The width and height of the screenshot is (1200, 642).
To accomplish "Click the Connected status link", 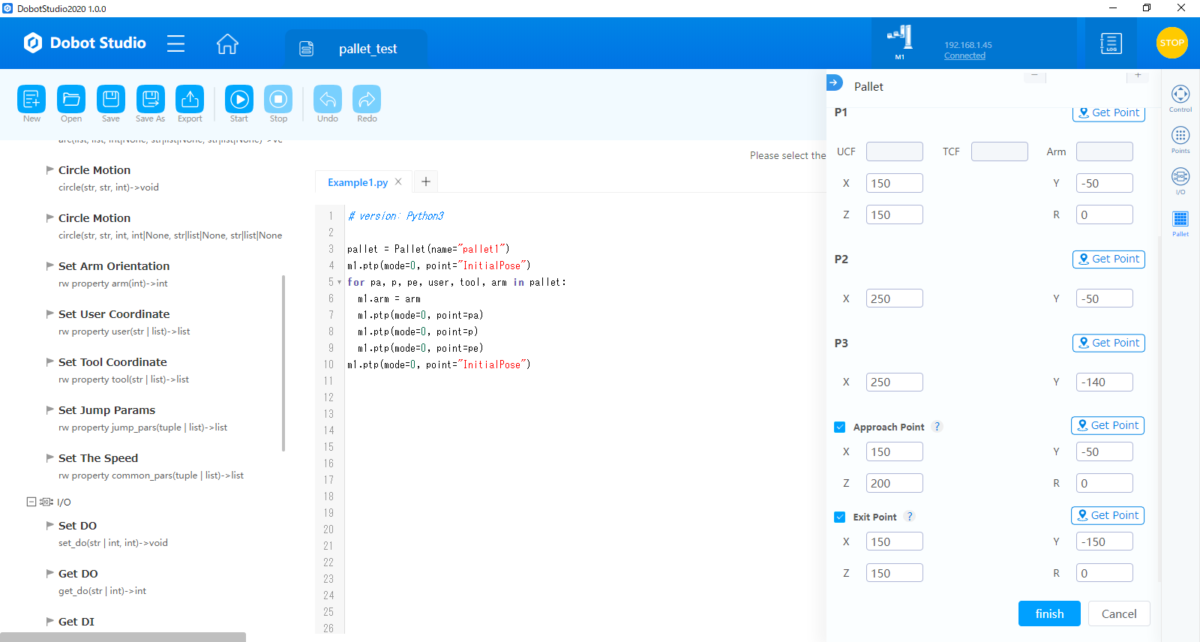I will [964, 56].
